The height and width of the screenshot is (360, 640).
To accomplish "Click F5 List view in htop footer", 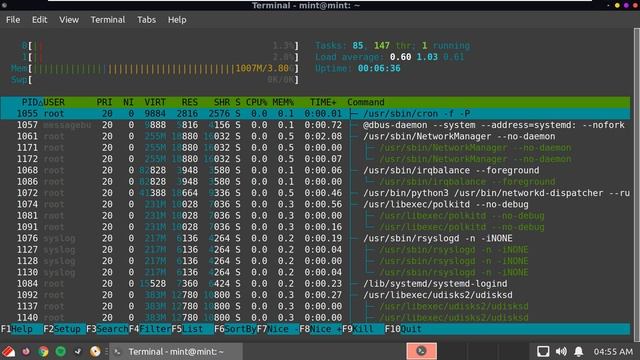I will [193, 329].
